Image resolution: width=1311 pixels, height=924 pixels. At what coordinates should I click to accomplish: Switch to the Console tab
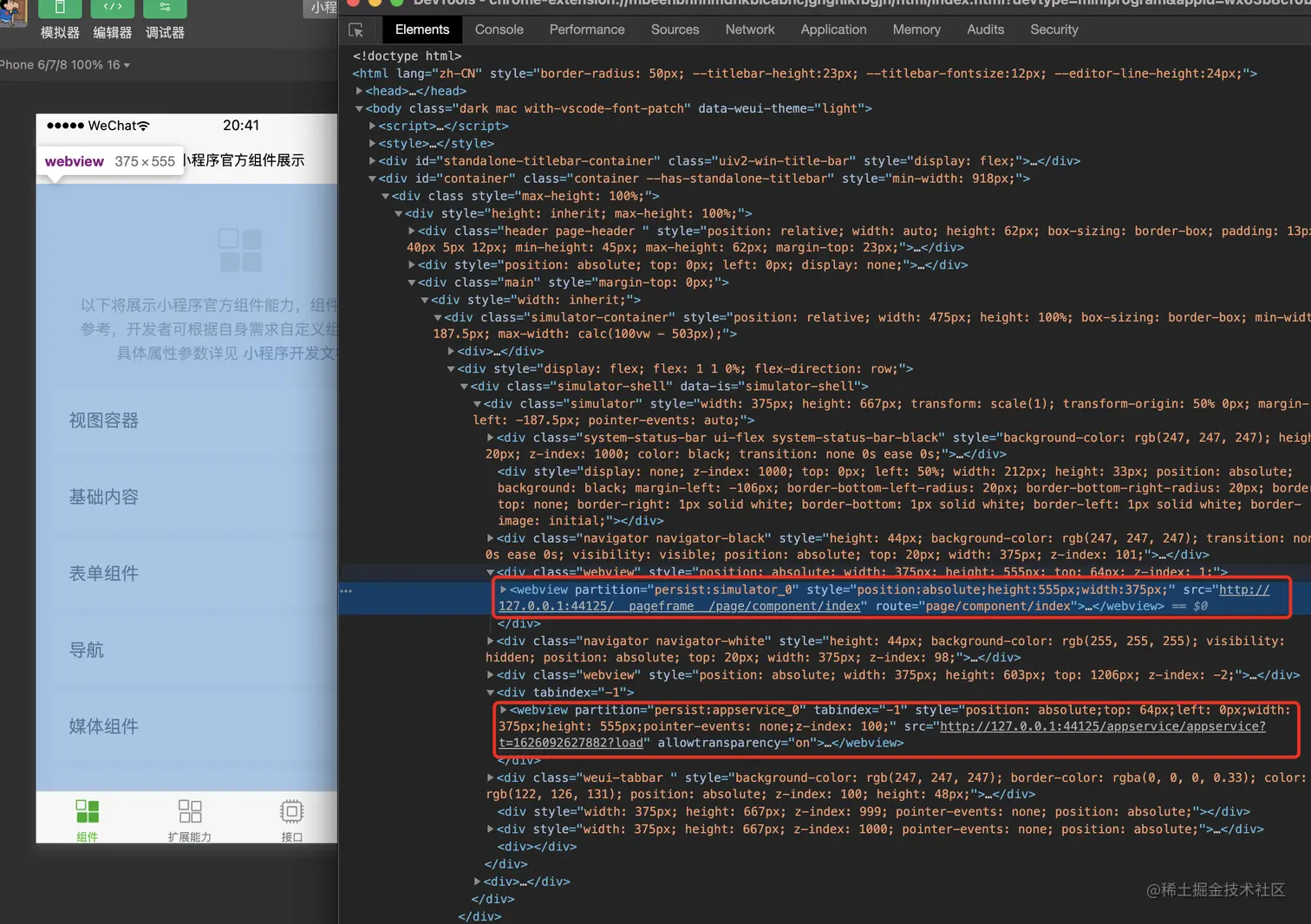point(499,29)
